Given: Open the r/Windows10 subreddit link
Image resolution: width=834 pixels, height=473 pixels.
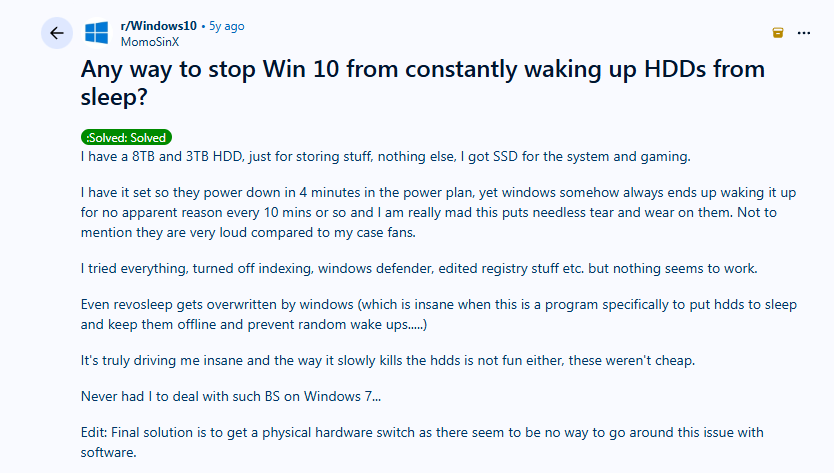Looking at the screenshot, I should coord(157,26).
